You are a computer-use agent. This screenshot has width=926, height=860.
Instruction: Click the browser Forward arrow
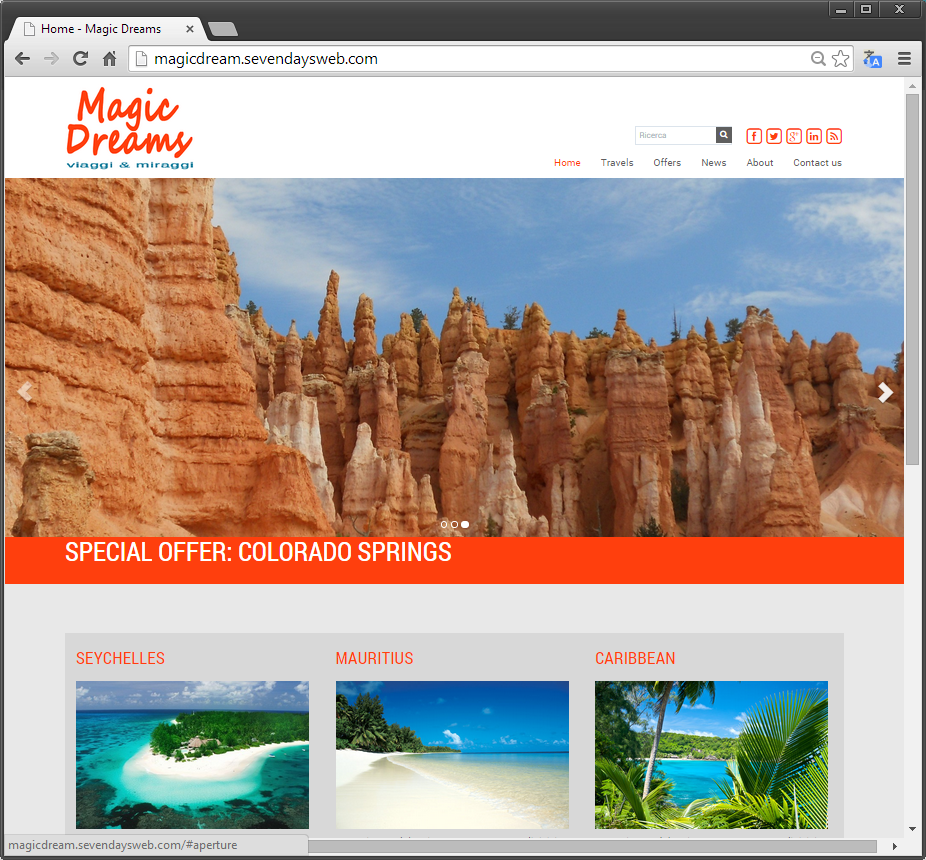(x=51, y=58)
